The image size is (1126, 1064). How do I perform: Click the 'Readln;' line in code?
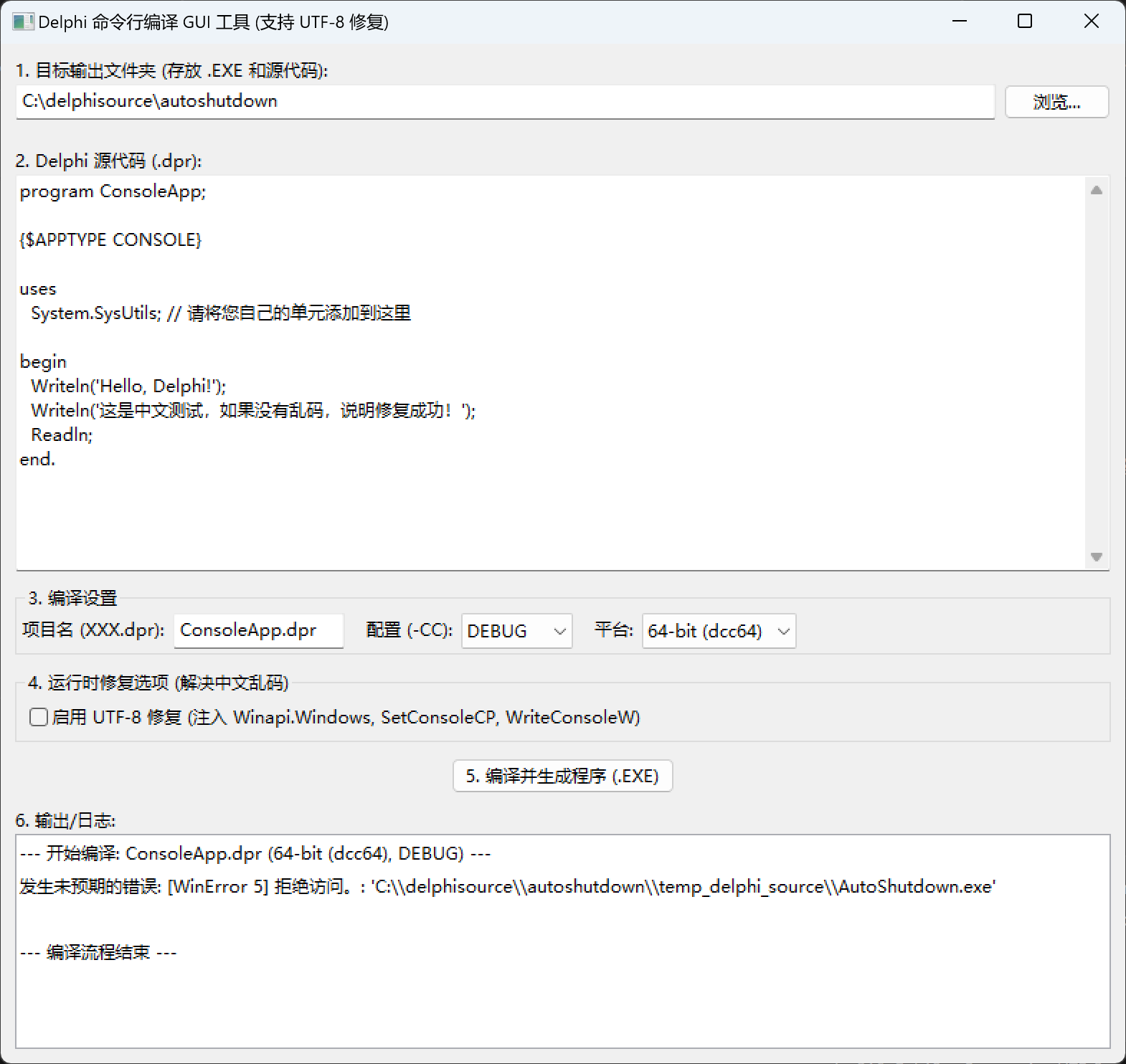[62, 435]
